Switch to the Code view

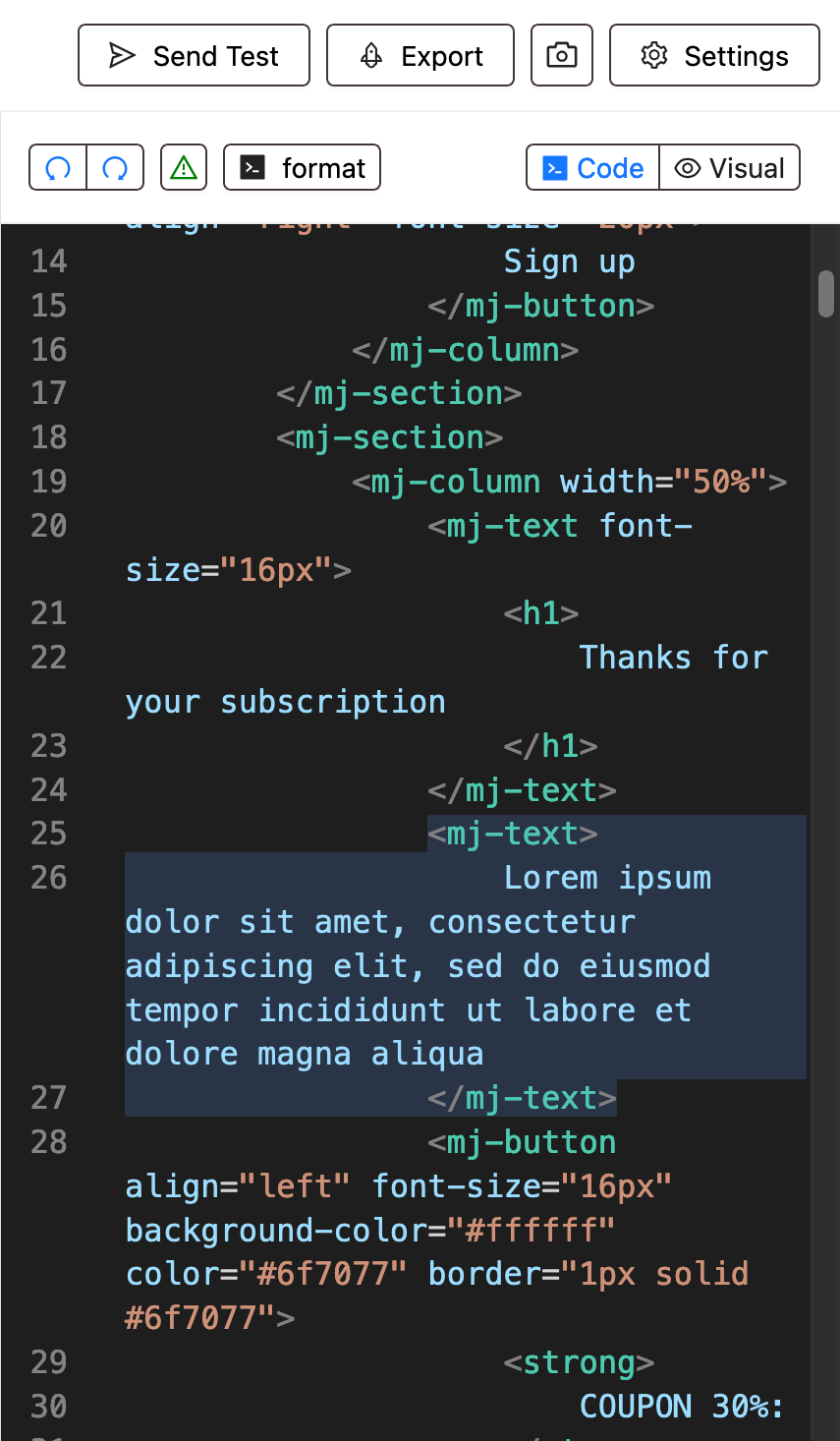pyautogui.click(x=593, y=168)
